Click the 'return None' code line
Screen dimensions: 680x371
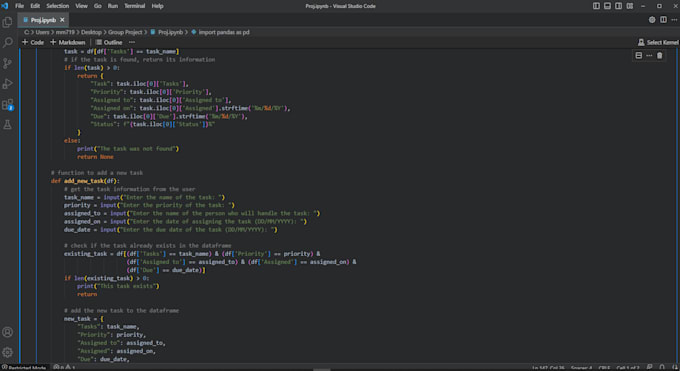(95, 157)
